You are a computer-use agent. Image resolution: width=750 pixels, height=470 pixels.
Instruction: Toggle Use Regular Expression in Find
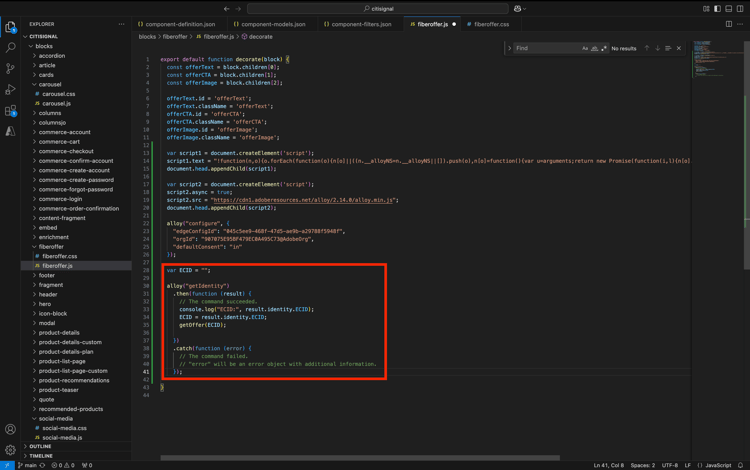tap(604, 48)
